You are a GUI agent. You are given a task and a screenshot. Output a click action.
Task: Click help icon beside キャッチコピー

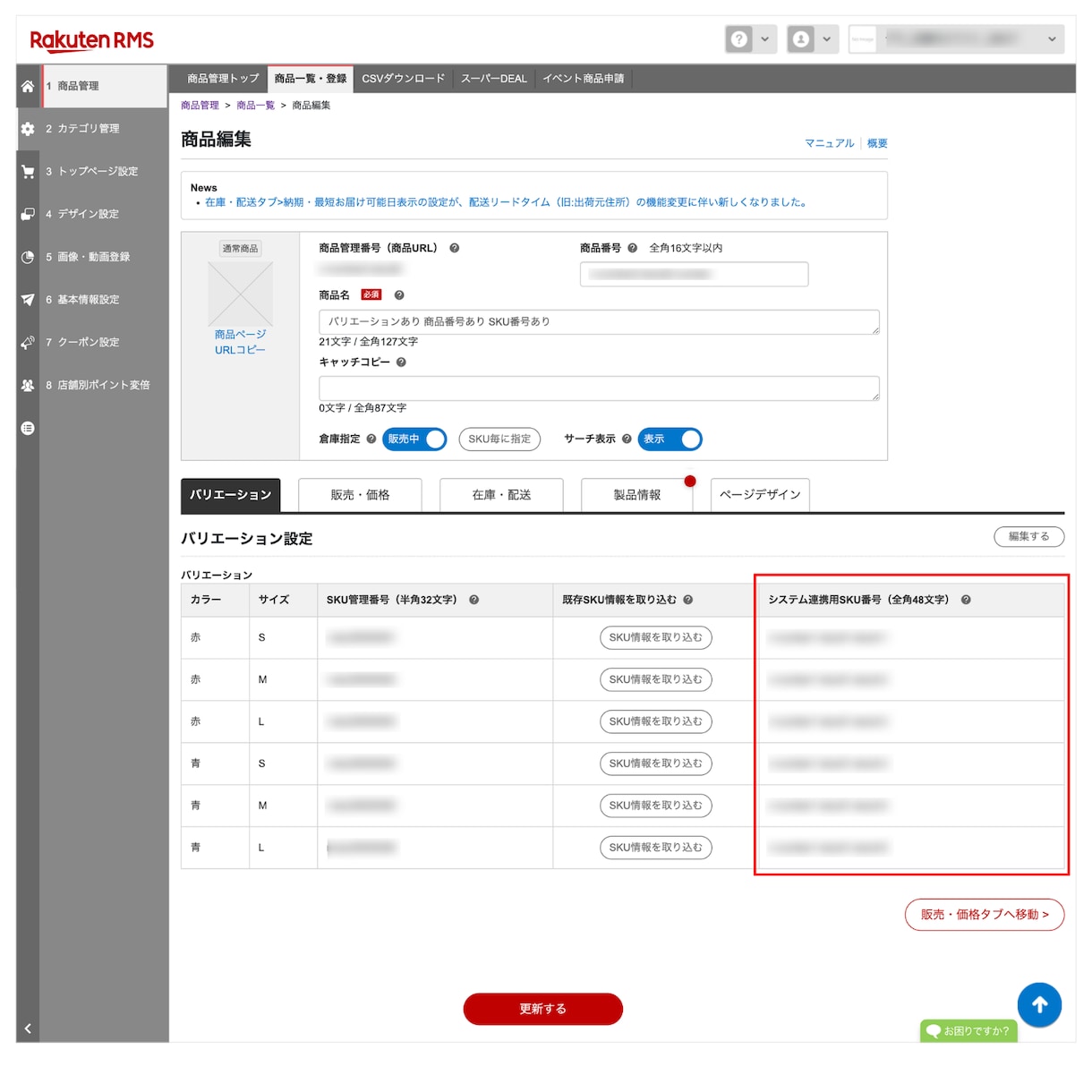(401, 362)
